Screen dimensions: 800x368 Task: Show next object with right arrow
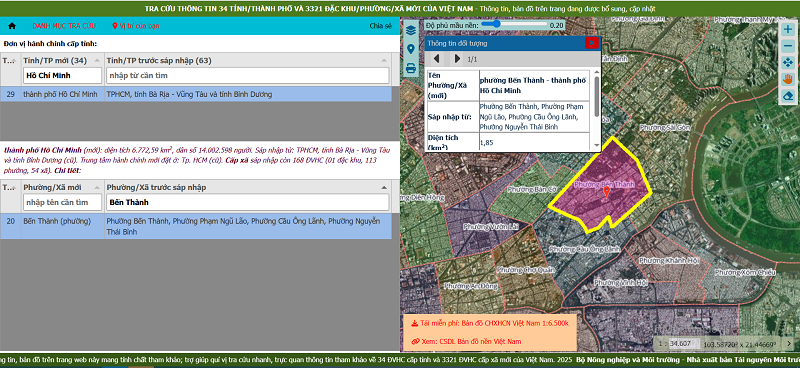pyautogui.click(x=457, y=59)
